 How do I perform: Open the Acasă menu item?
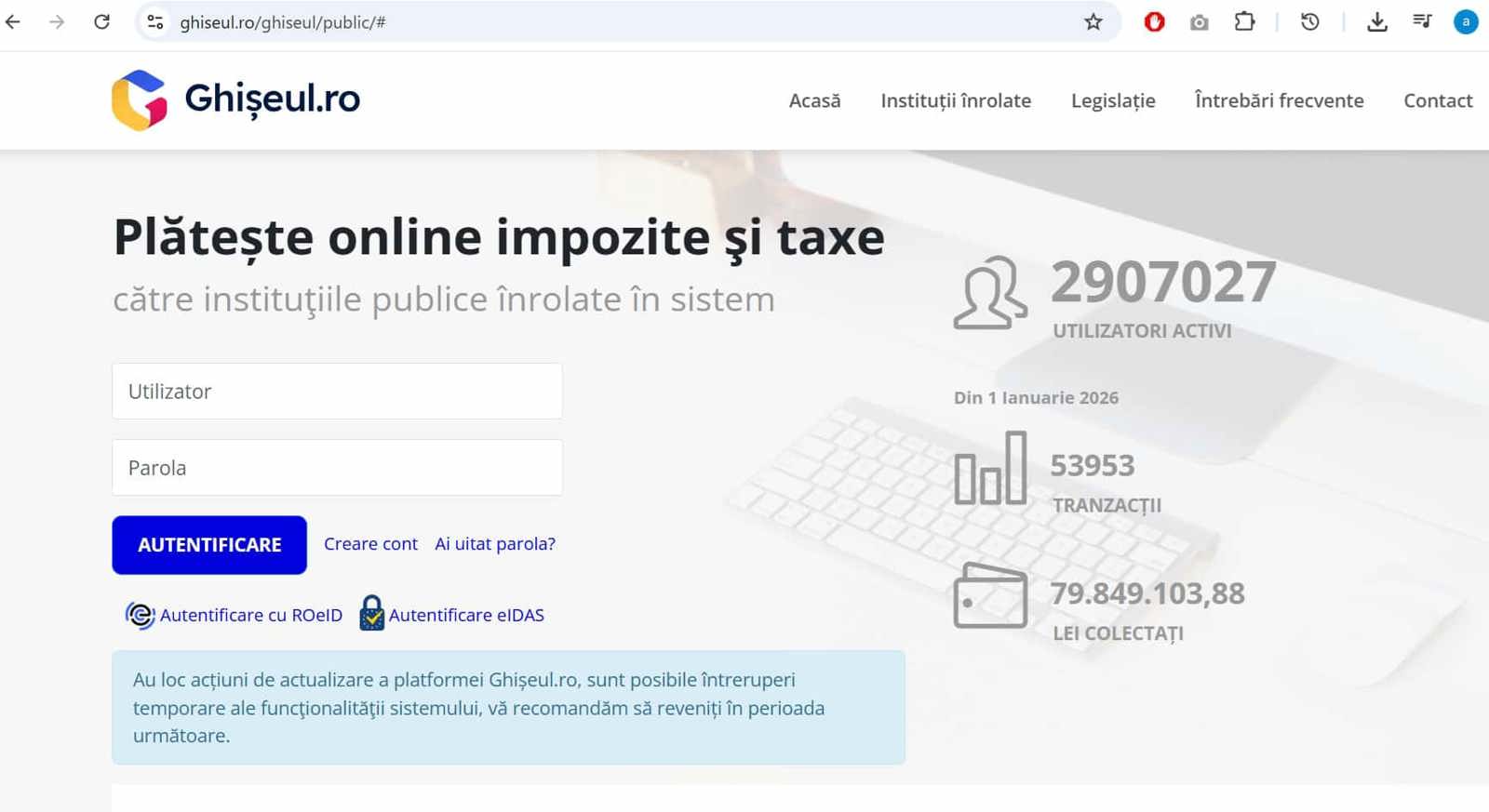coord(814,100)
